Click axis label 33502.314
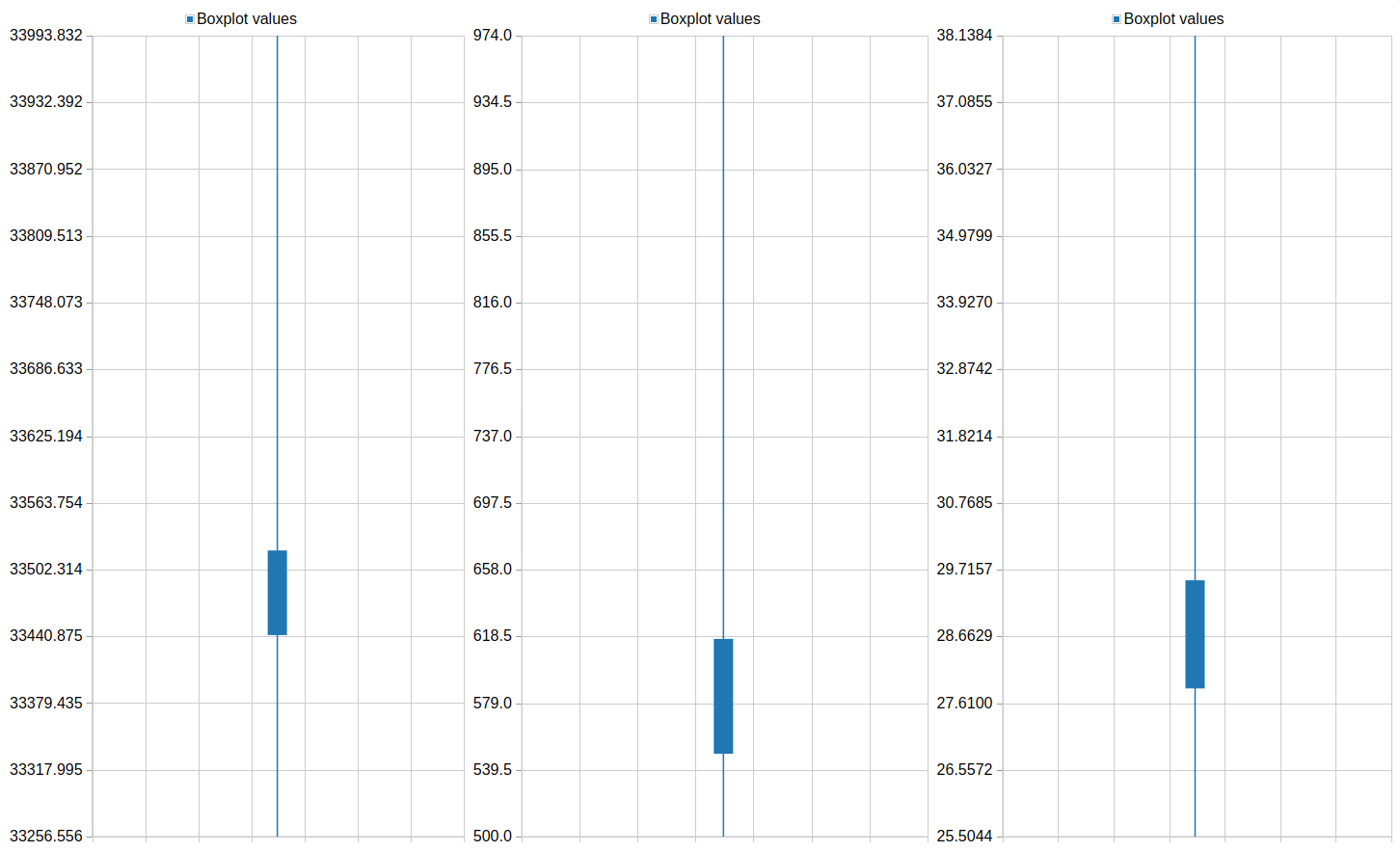 pos(46,570)
